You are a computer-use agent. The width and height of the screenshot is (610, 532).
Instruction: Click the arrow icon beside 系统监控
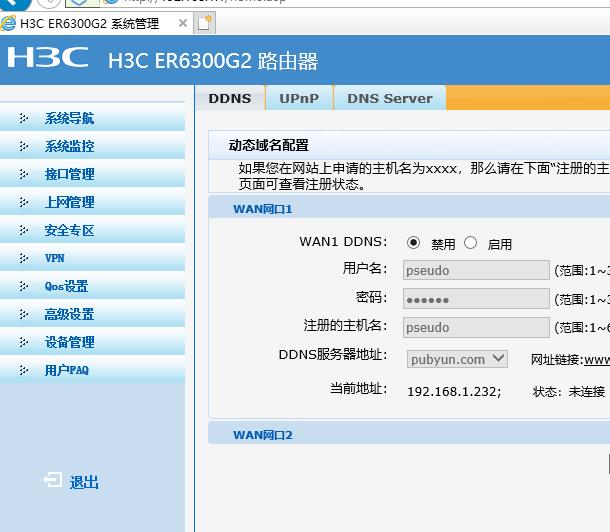[24, 146]
